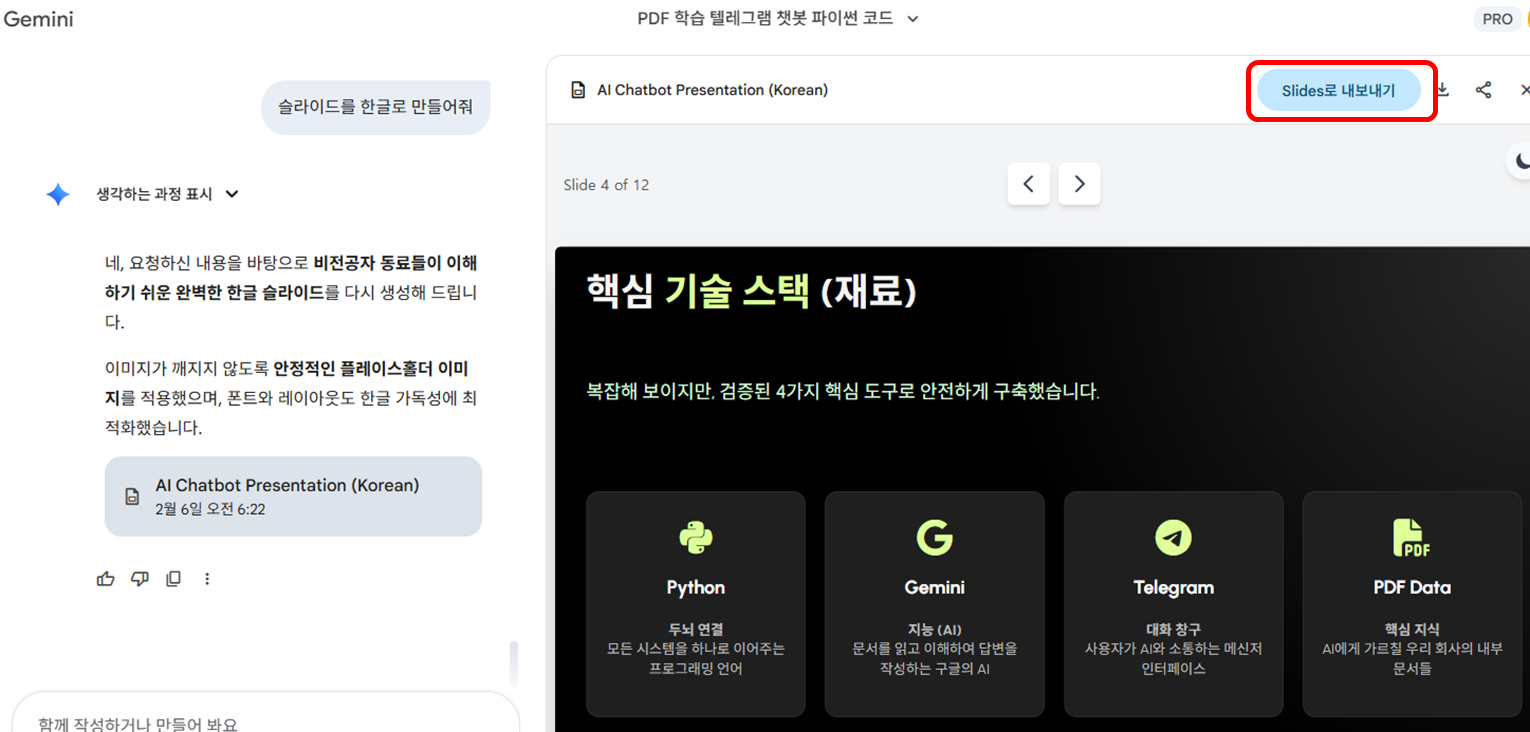Click the PRO badge
Screen dimensions: 1530x732
1497,19
